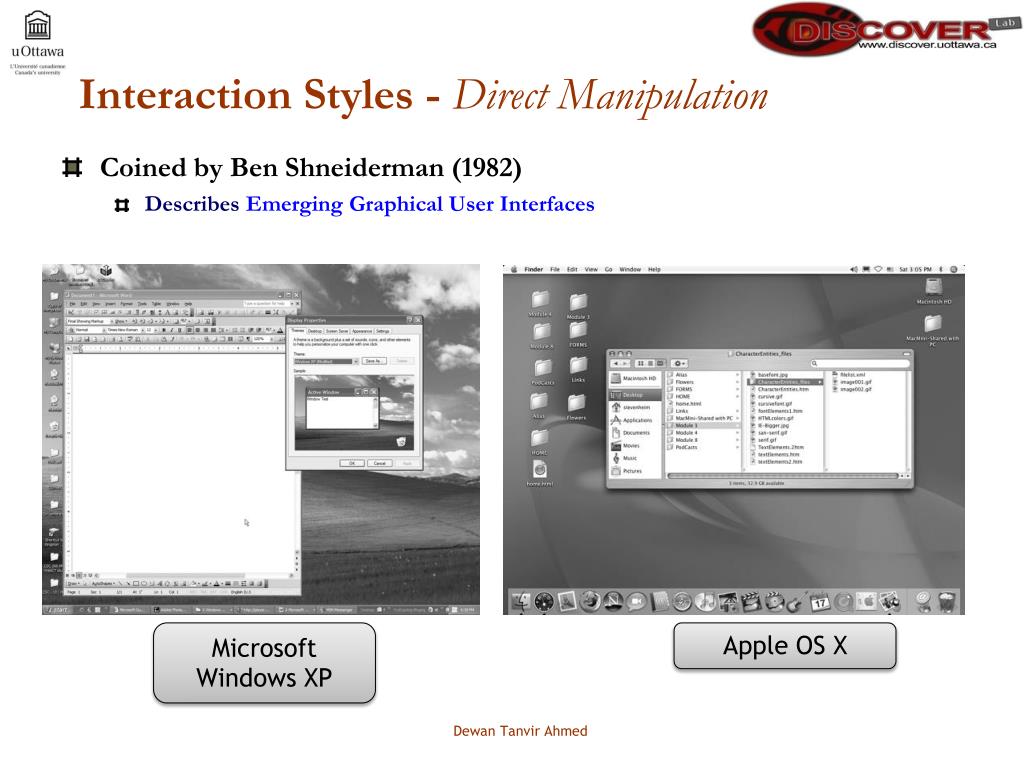Click the volume icon in Mac menu bar
The height and width of the screenshot is (768, 1024).
coord(854,269)
